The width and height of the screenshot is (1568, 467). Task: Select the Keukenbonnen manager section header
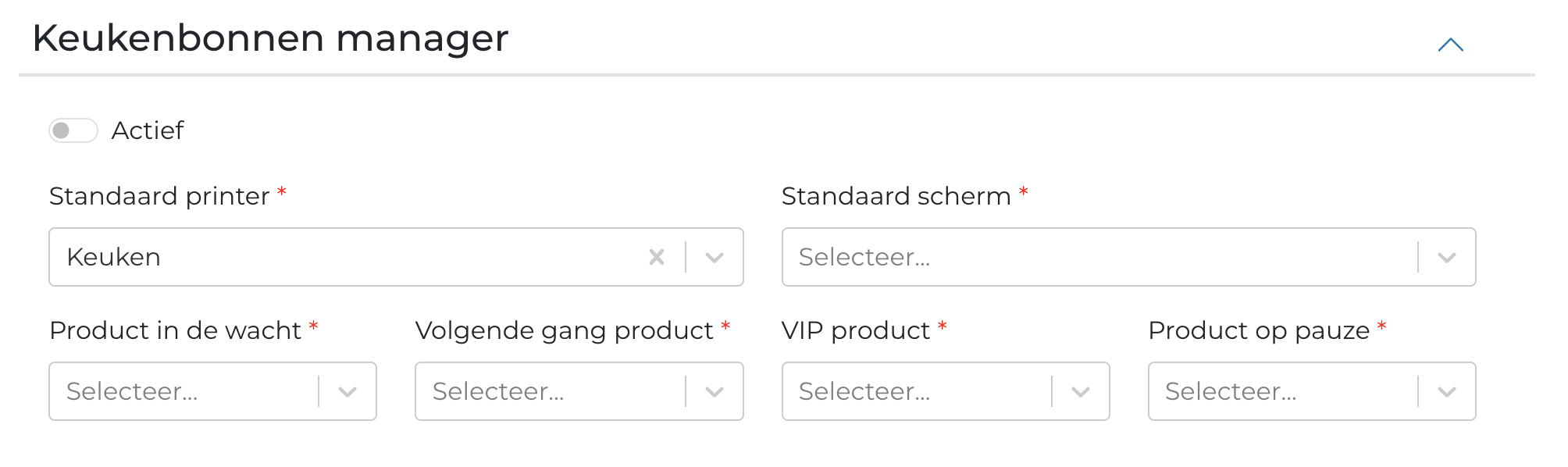[x=270, y=37]
